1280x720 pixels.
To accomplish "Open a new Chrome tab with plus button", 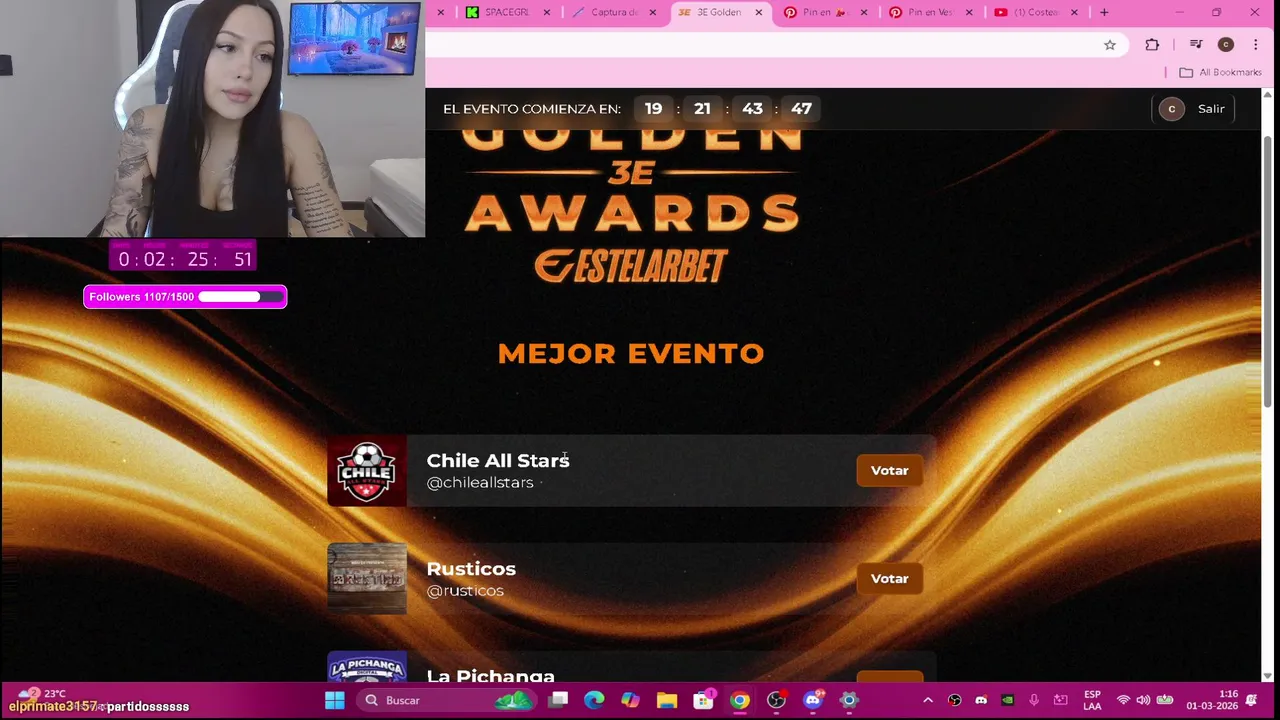I will click(x=1104, y=12).
